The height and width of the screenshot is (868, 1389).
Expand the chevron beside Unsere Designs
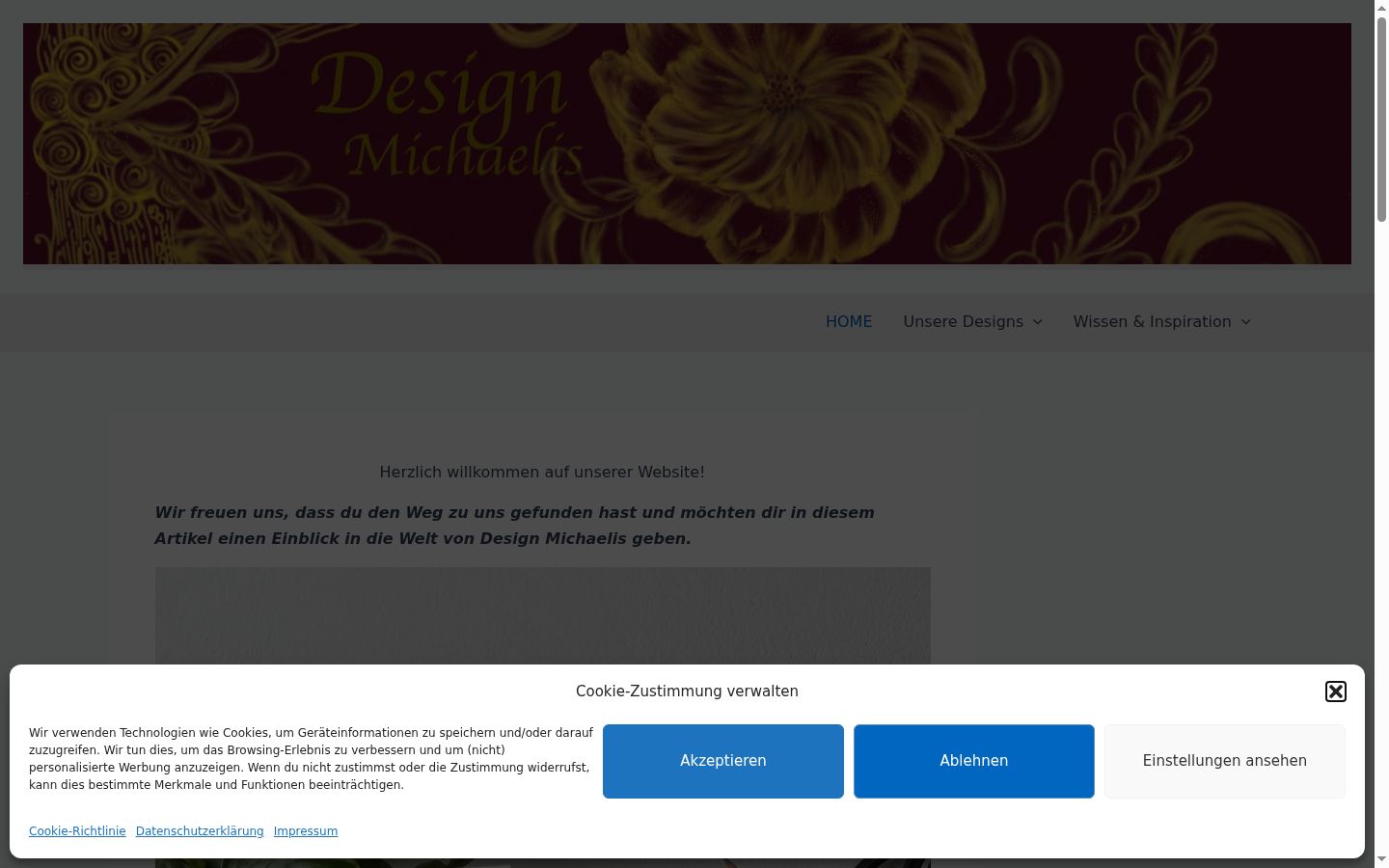(1038, 322)
